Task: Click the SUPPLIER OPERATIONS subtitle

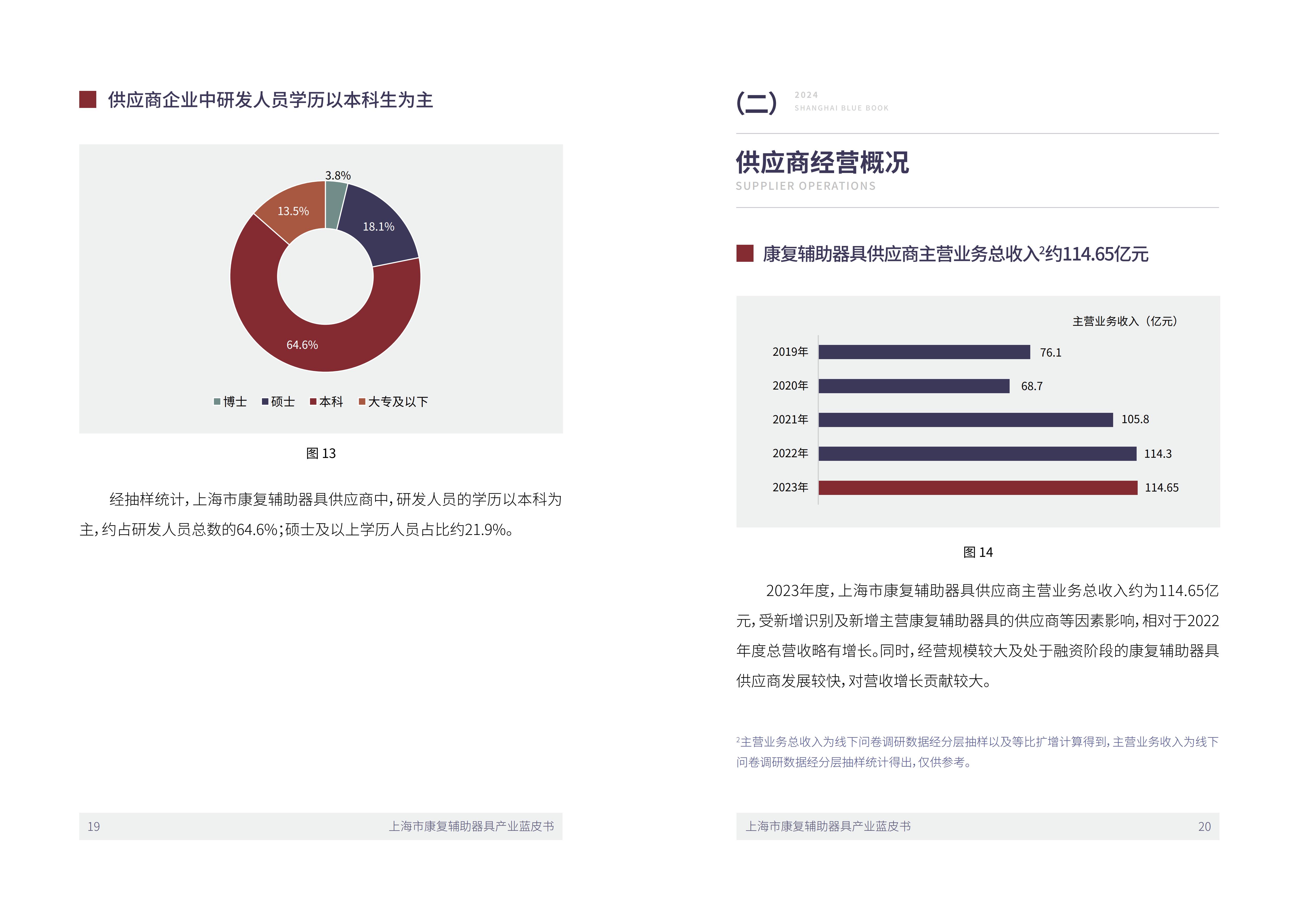Action: 805,186
